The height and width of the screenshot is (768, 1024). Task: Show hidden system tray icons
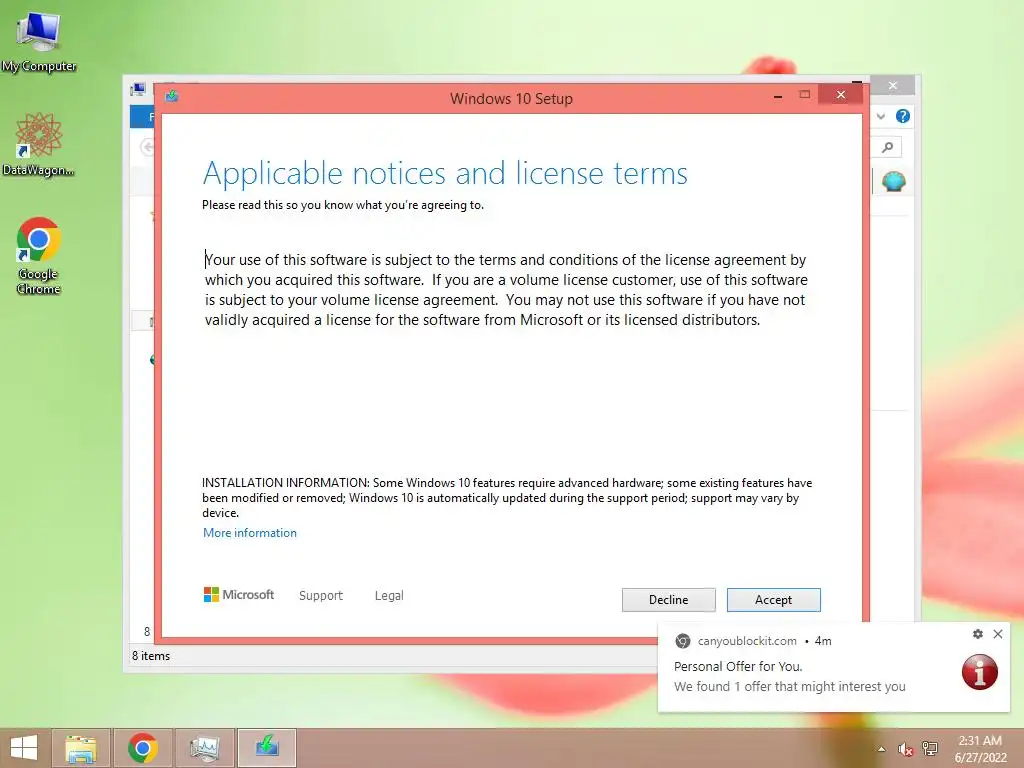[x=882, y=749]
